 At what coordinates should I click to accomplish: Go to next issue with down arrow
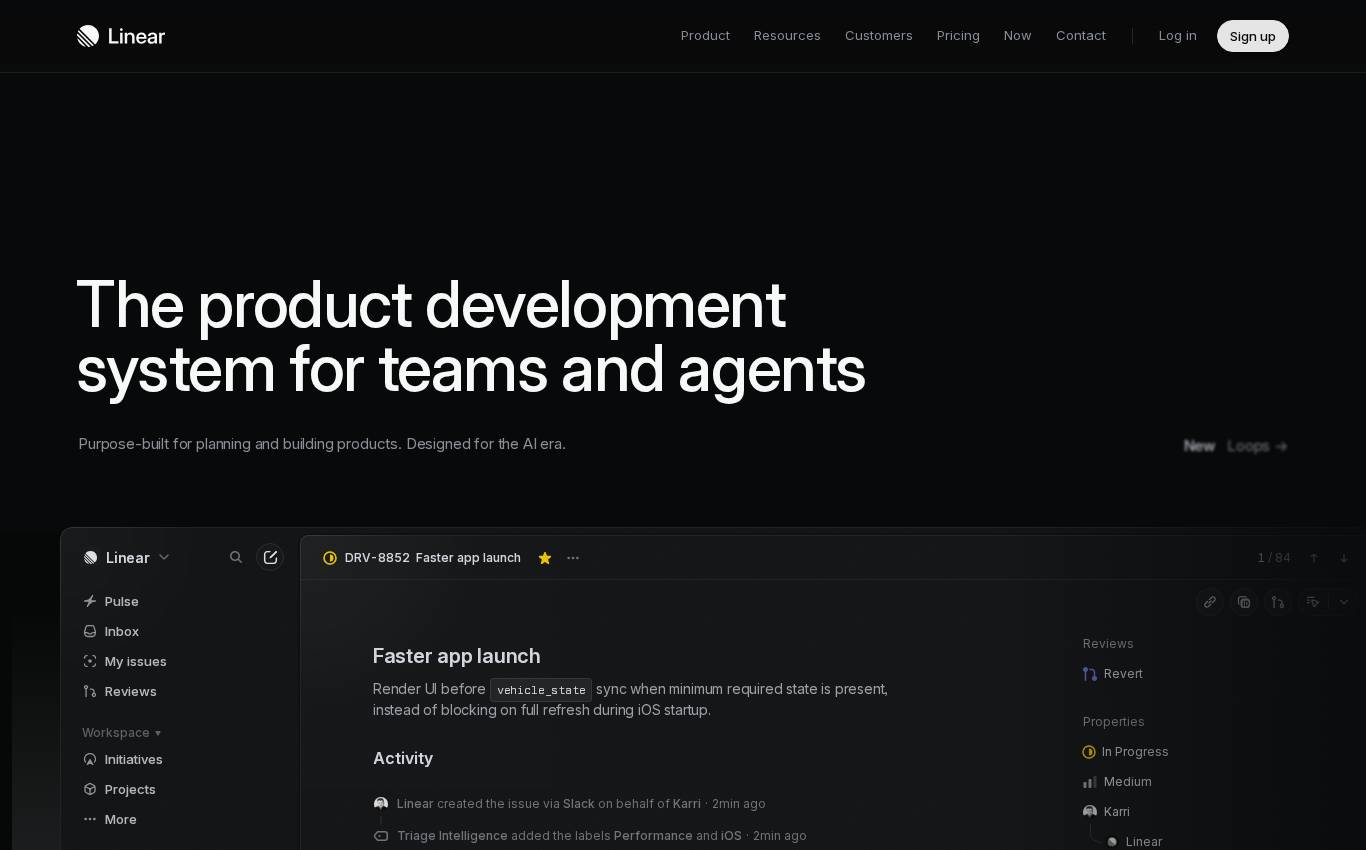1344,558
